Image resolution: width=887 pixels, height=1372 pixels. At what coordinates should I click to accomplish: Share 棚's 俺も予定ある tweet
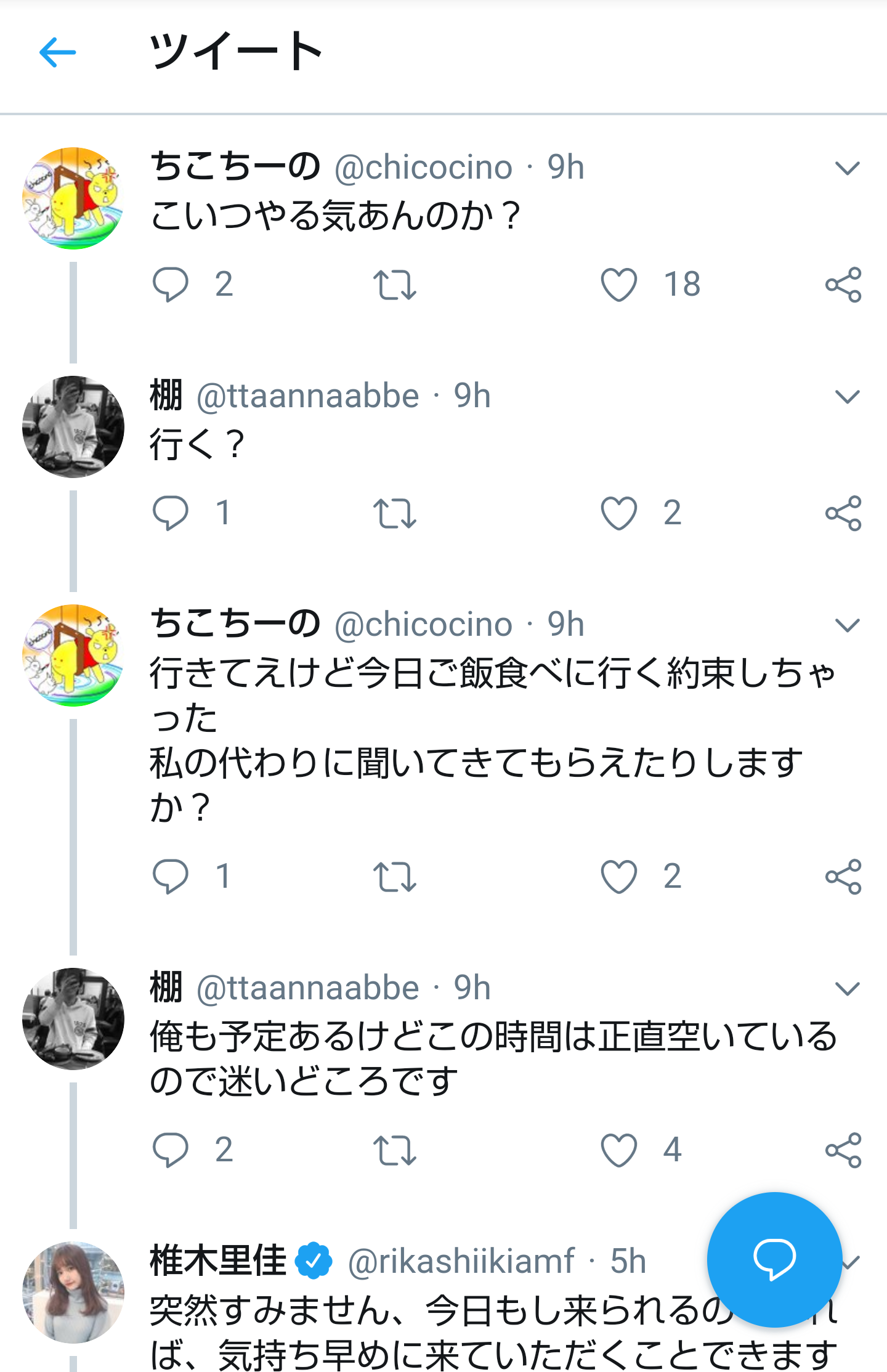pyautogui.click(x=843, y=1150)
